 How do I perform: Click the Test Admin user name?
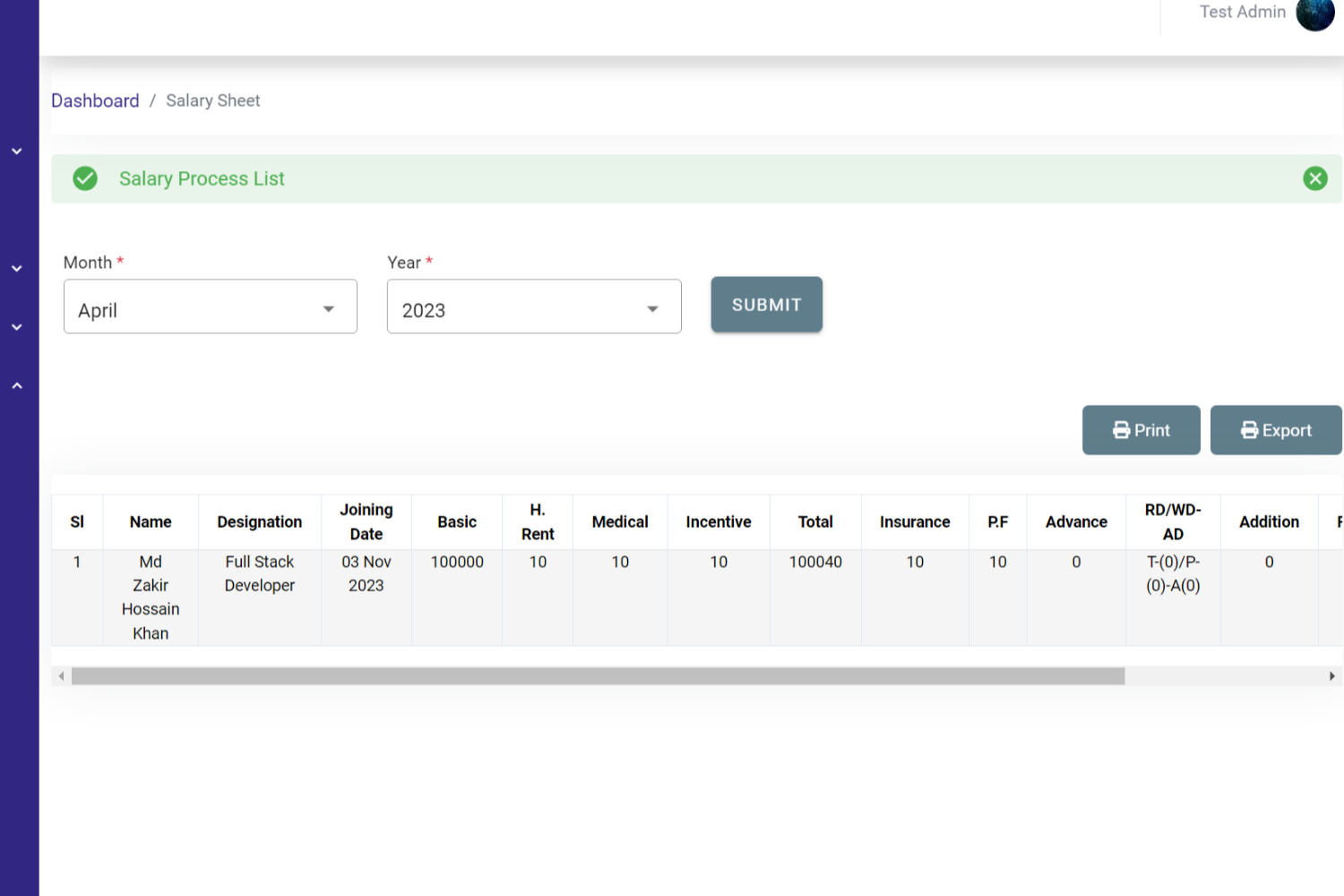pos(1243,12)
